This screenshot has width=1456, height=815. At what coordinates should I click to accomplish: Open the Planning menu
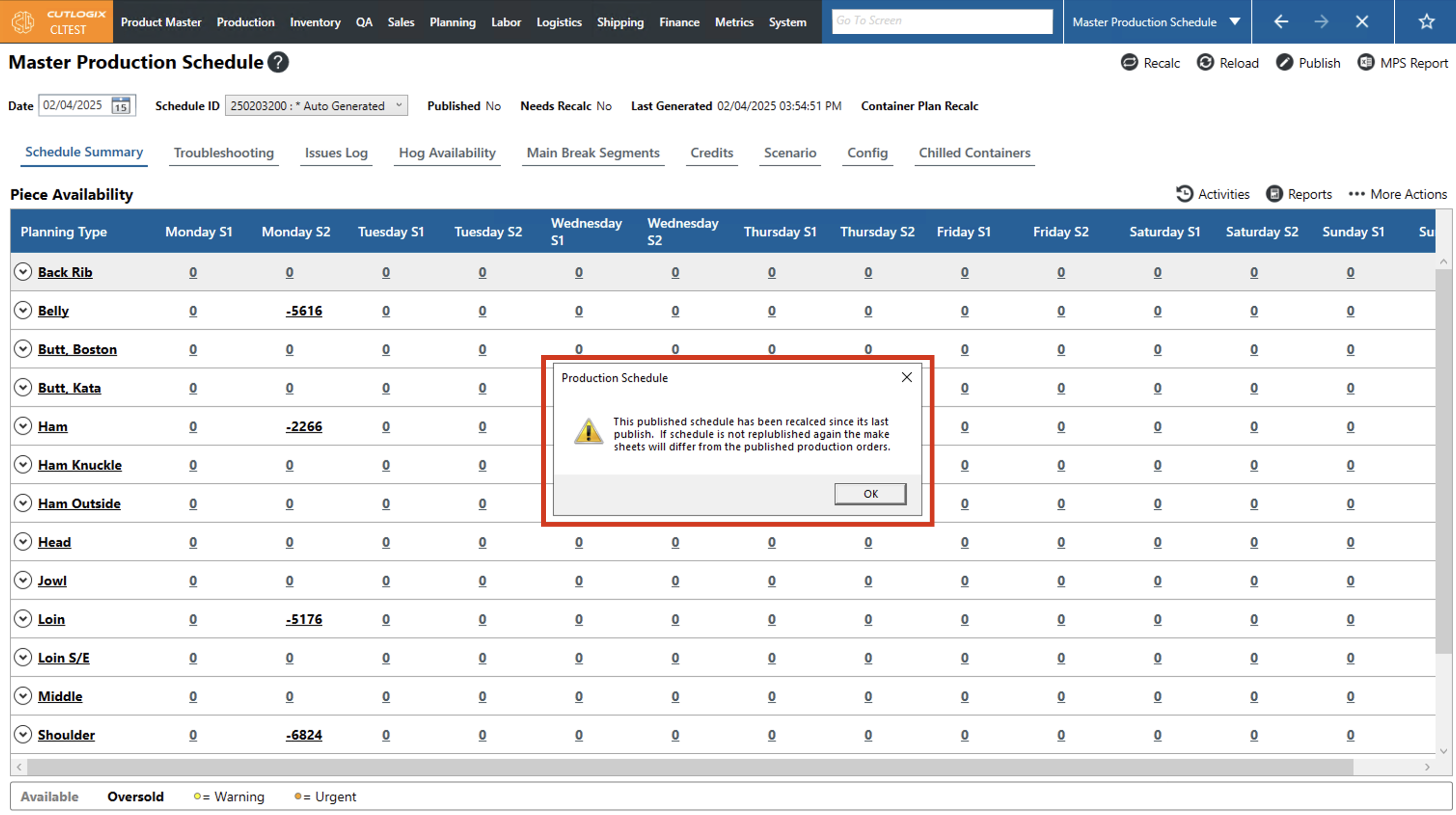coord(452,22)
